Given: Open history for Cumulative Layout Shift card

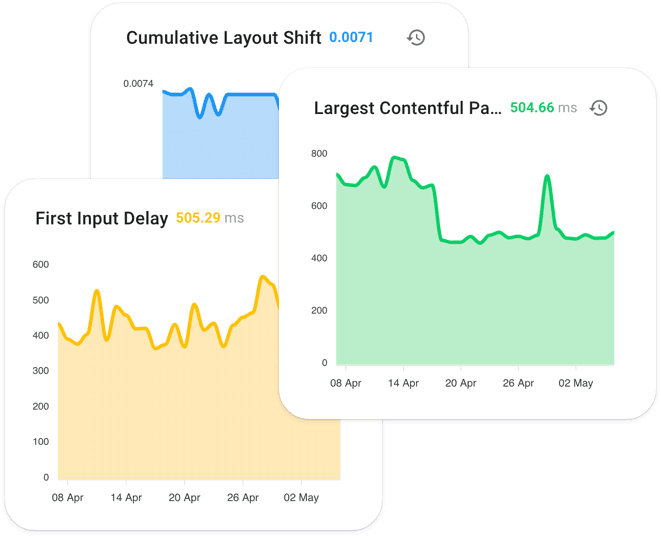Looking at the screenshot, I should (x=416, y=38).
